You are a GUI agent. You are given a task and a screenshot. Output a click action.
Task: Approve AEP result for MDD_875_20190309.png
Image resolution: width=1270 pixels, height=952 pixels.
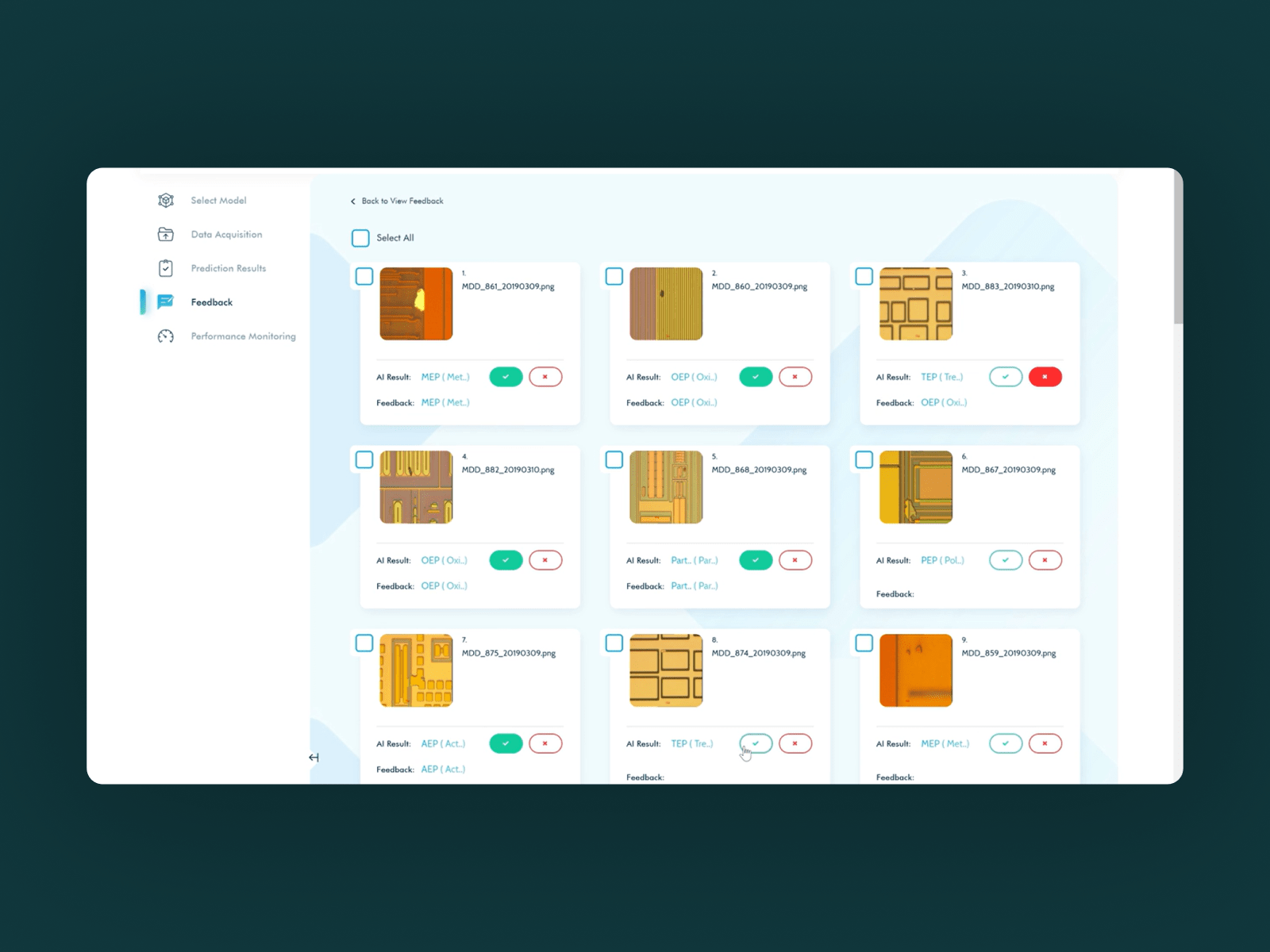[506, 743]
